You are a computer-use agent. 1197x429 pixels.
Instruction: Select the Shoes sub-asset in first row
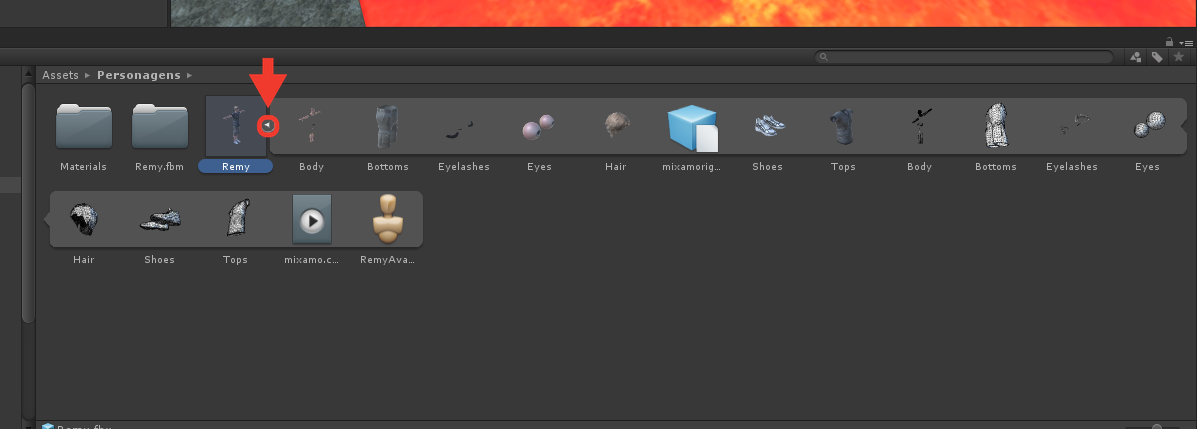click(x=767, y=126)
